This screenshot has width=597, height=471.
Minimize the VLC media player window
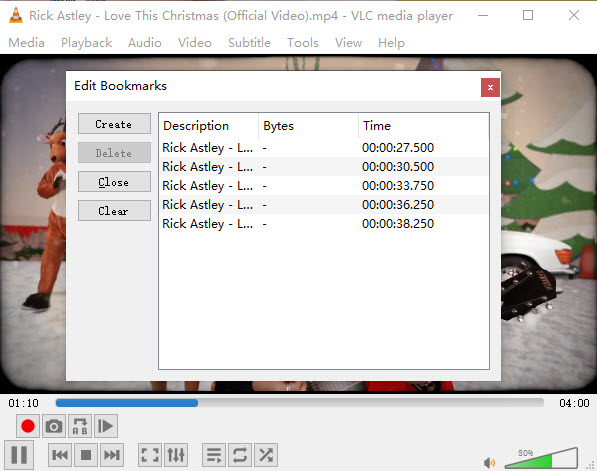tap(483, 16)
